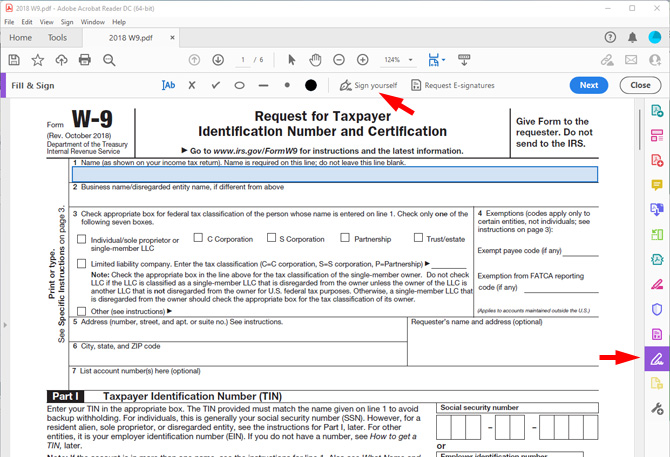Expand the left navigation pane arrow
The width and height of the screenshot is (670, 457).
click(x=5, y=325)
